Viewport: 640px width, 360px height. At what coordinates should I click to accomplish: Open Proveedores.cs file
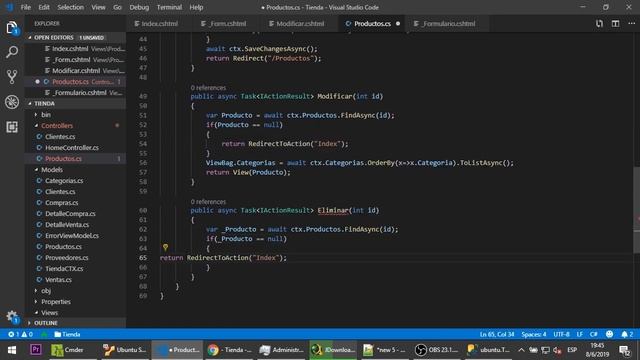(75, 258)
